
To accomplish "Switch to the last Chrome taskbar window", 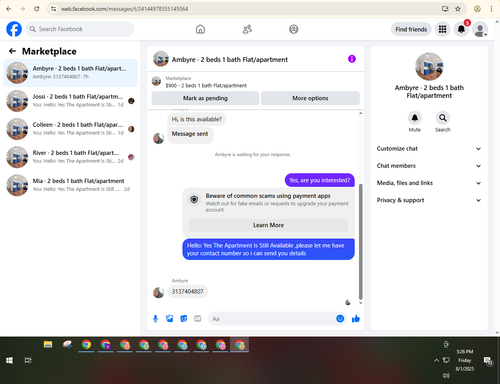I will [239, 345].
